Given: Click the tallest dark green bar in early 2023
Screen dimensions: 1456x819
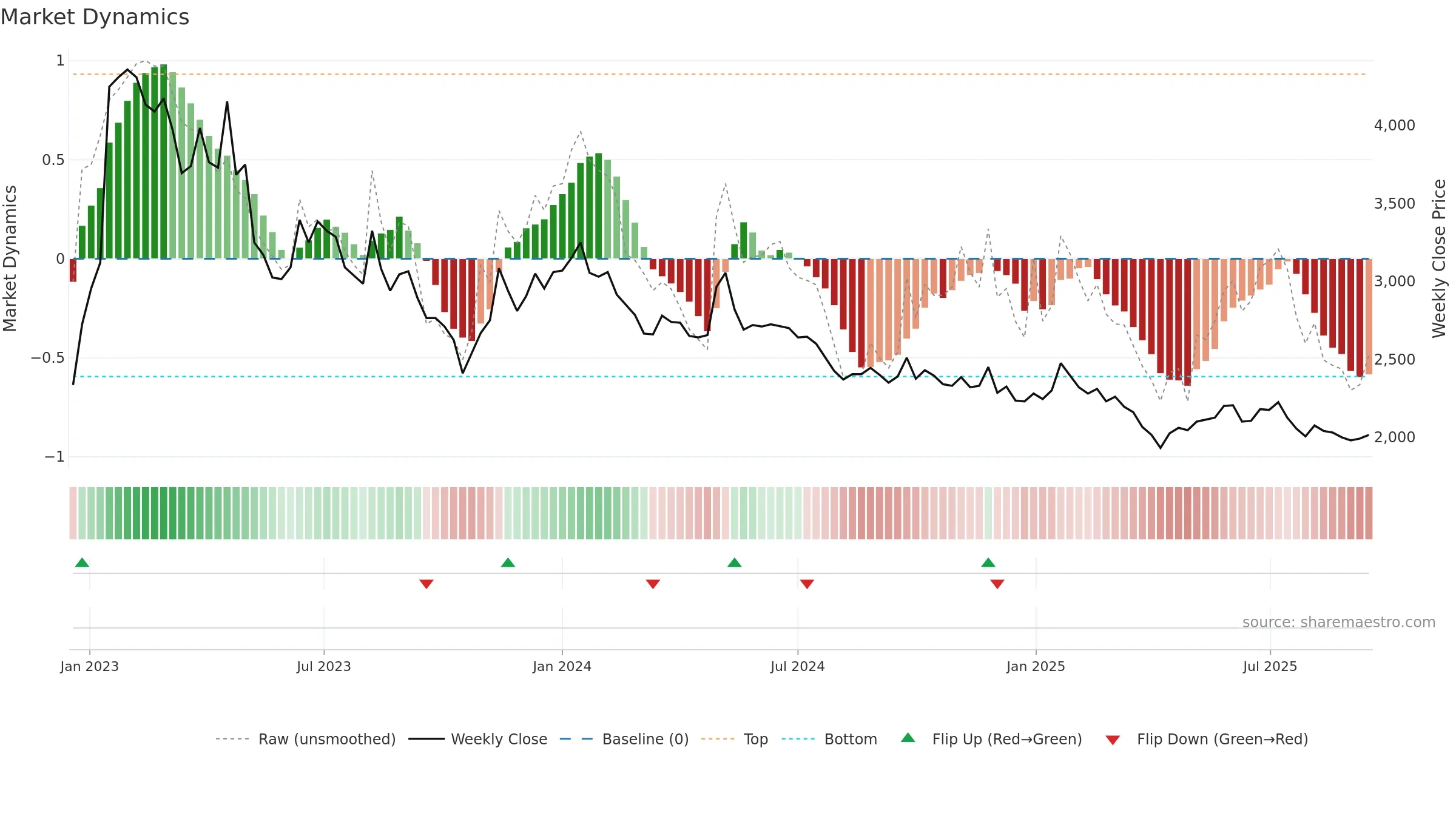Looking at the screenshot, I should point(164,161).
